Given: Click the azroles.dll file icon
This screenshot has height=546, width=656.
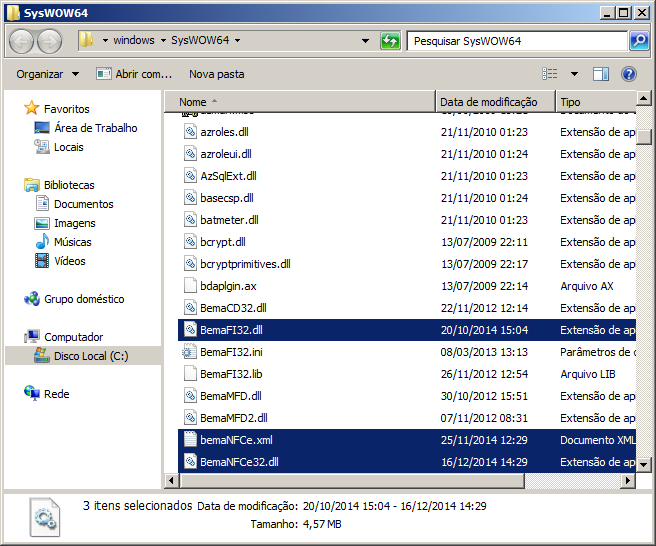Looking at the screenshot, I should pyautogui.click(x=190, y=132).
